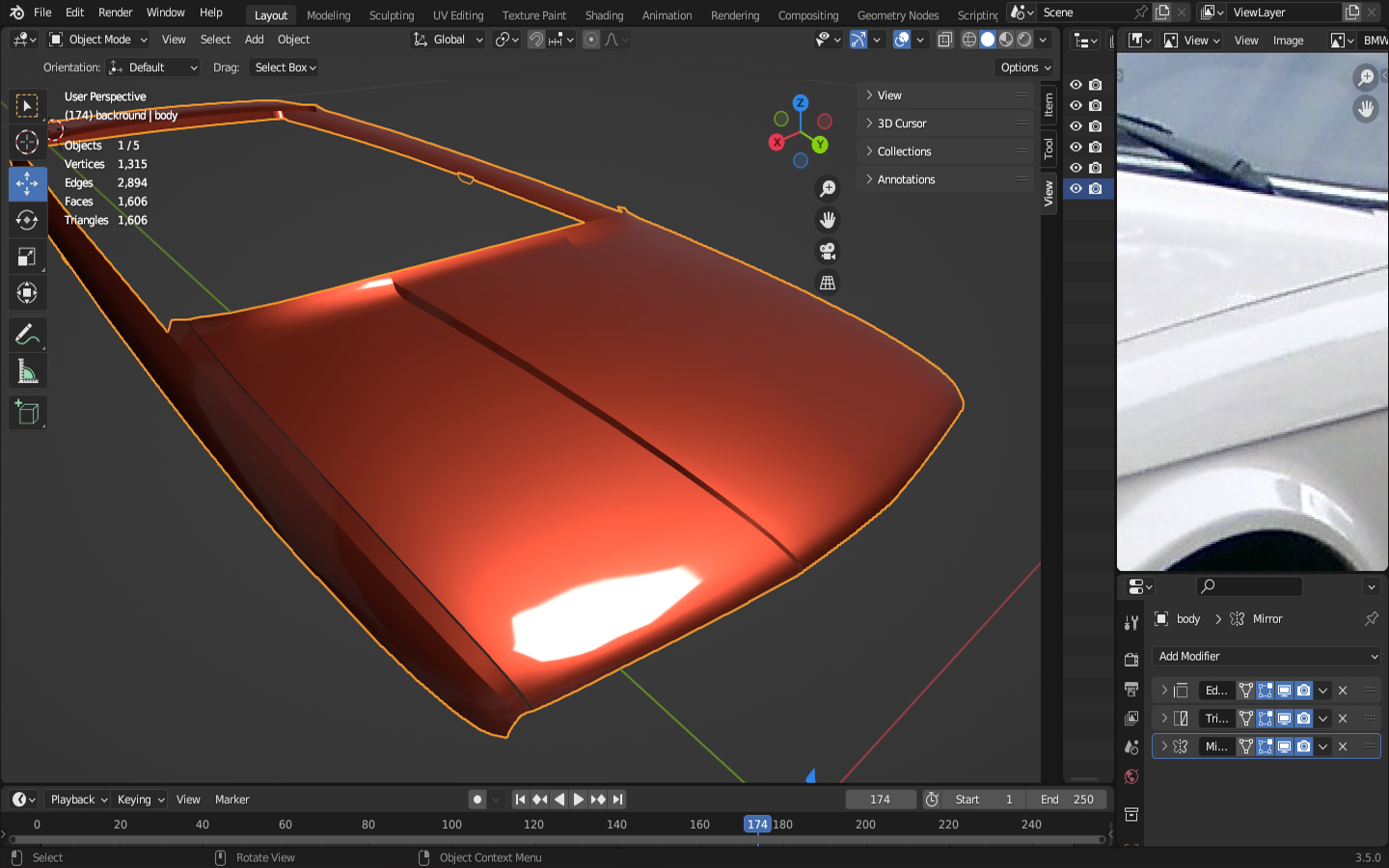
Task: Expand the Collections panel
Action: tap(904, 151)
